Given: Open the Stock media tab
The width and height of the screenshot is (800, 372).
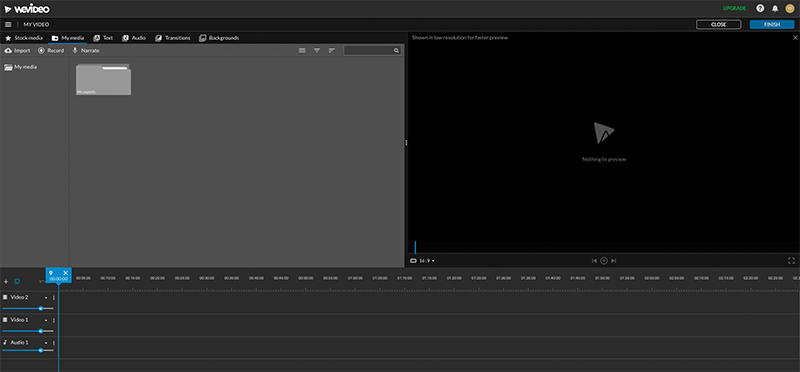Looking at the screenshot, I should point(23,38).
